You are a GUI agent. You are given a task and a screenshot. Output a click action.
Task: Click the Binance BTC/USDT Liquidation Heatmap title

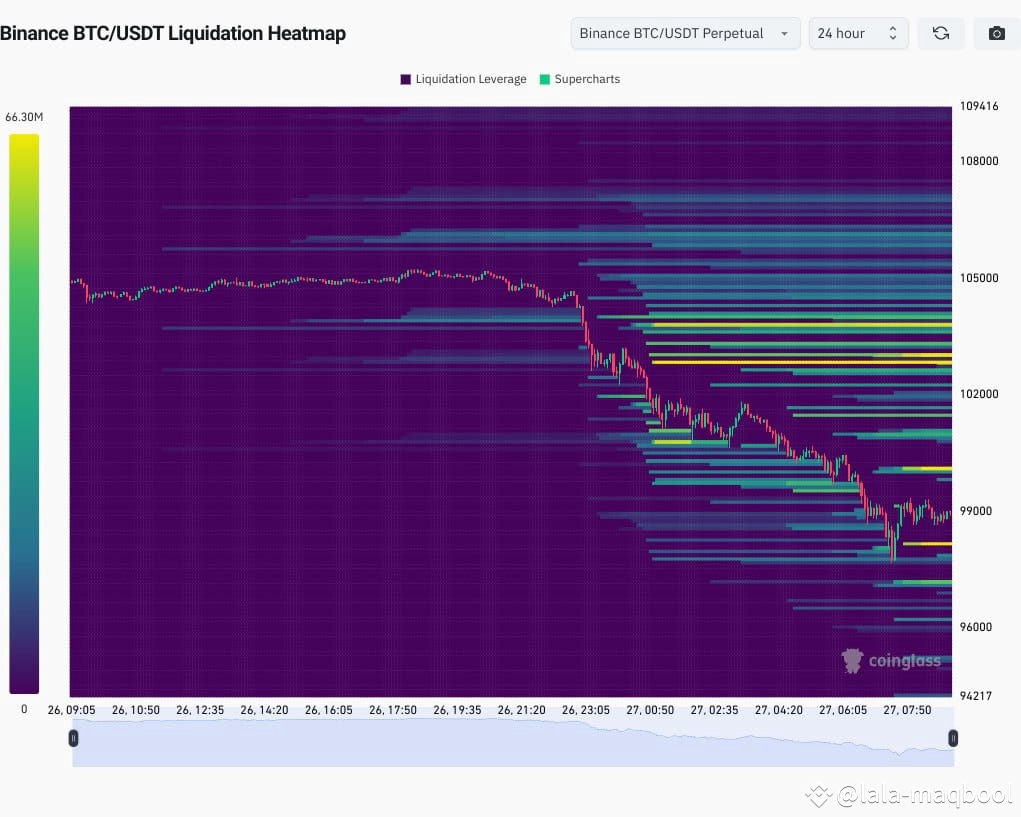pos(174,33)
